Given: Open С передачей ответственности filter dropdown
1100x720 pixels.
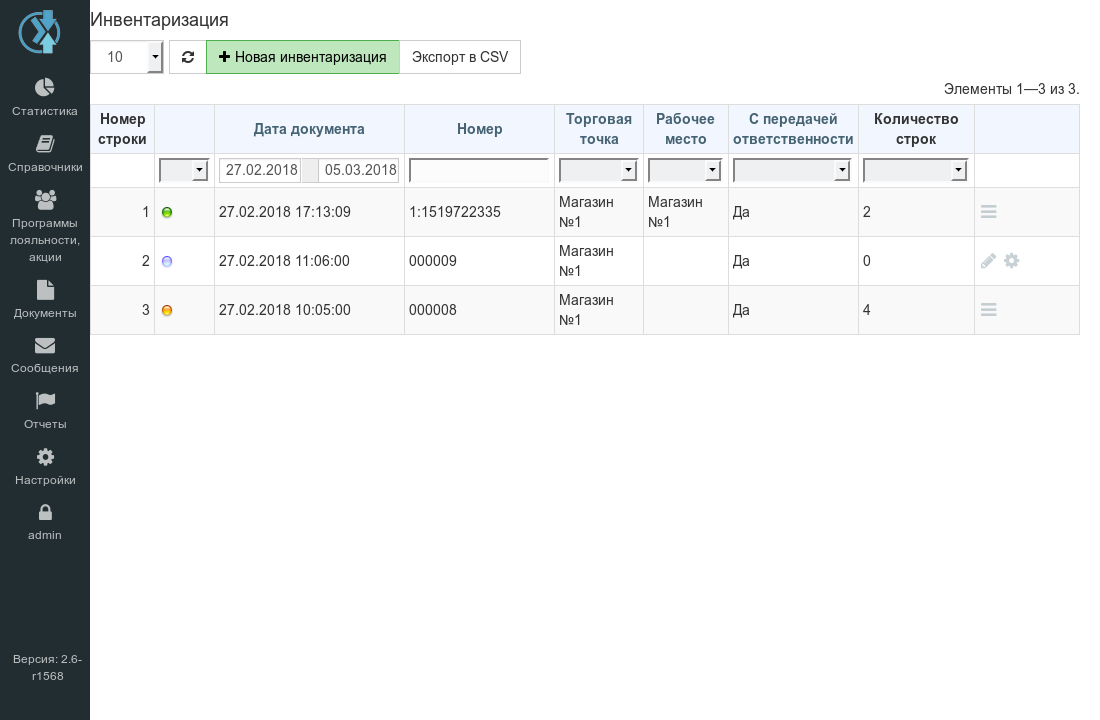Looking at the screenshot, I should click(x=792, y=170).
